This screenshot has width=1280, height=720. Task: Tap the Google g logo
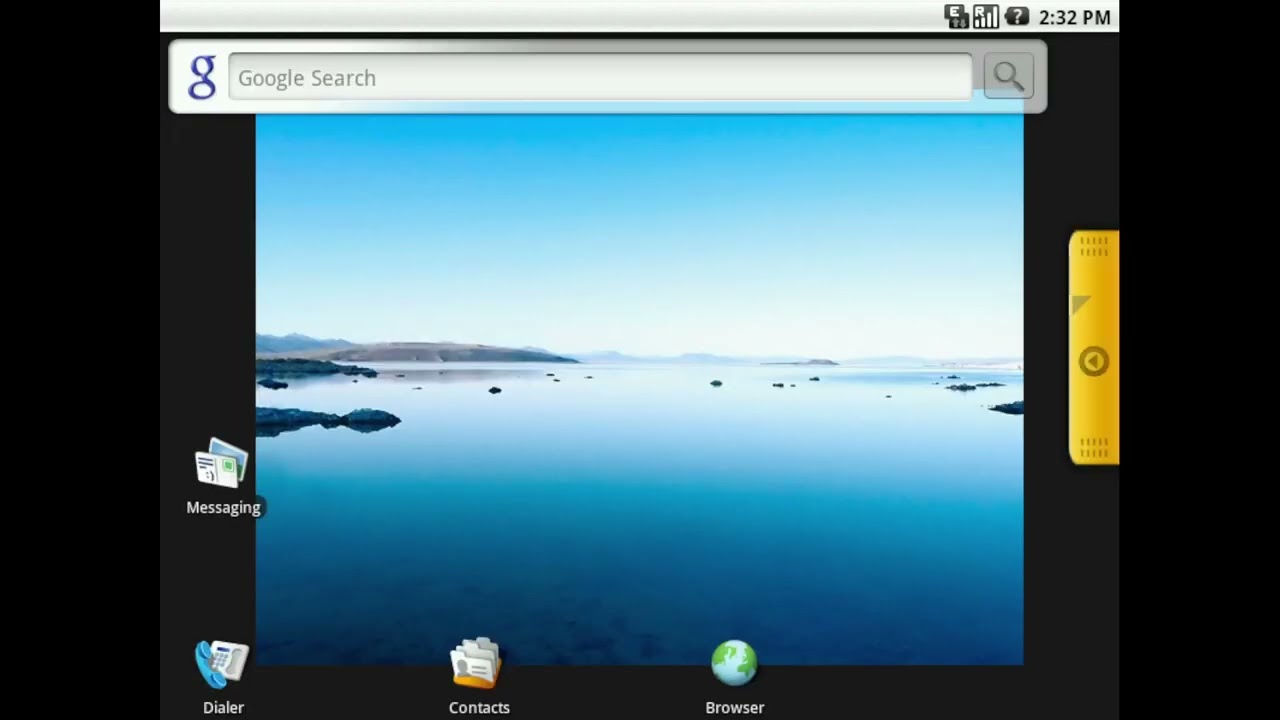[x=202, y=77]
